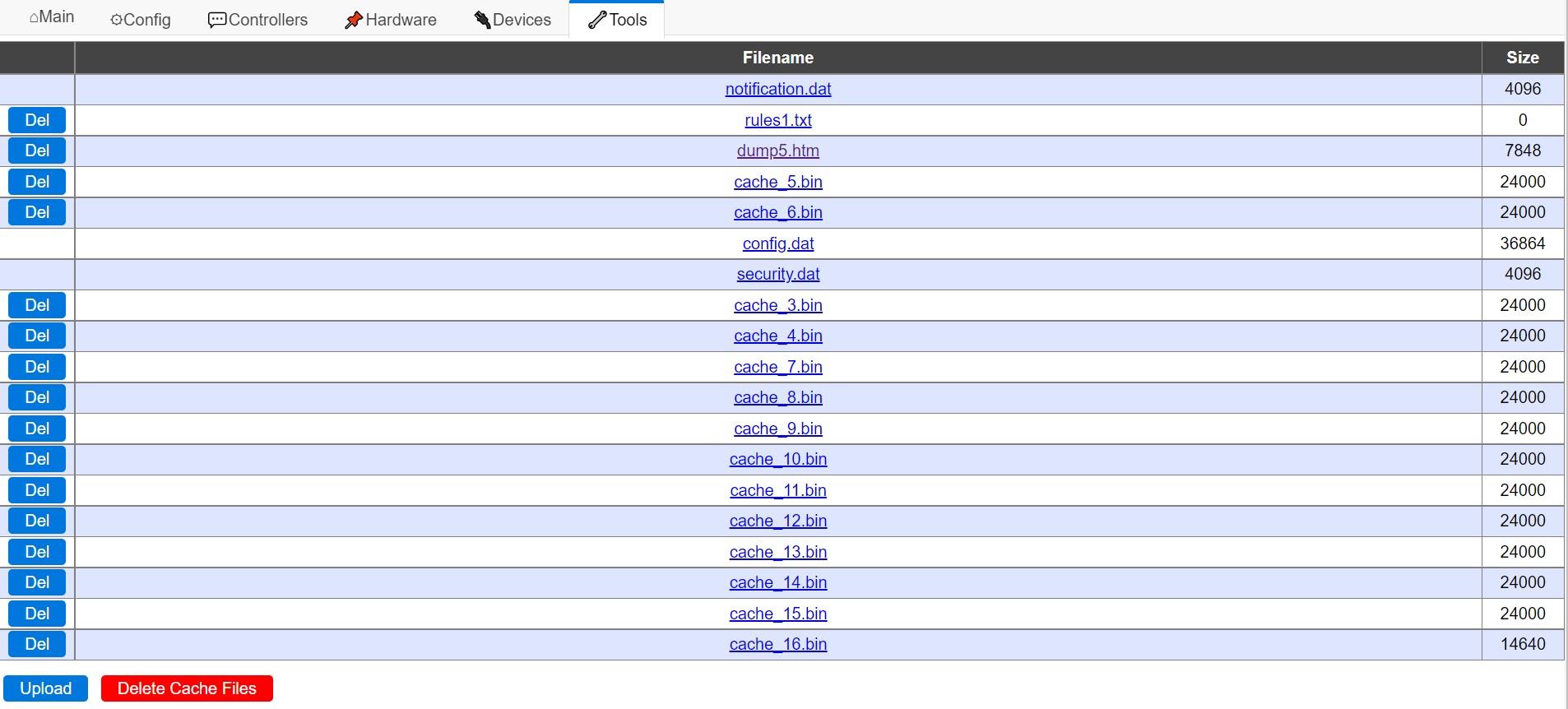Download cache_11.bin file
Image resolution: width=1568 pixels, height=709 pixels.
778,490
